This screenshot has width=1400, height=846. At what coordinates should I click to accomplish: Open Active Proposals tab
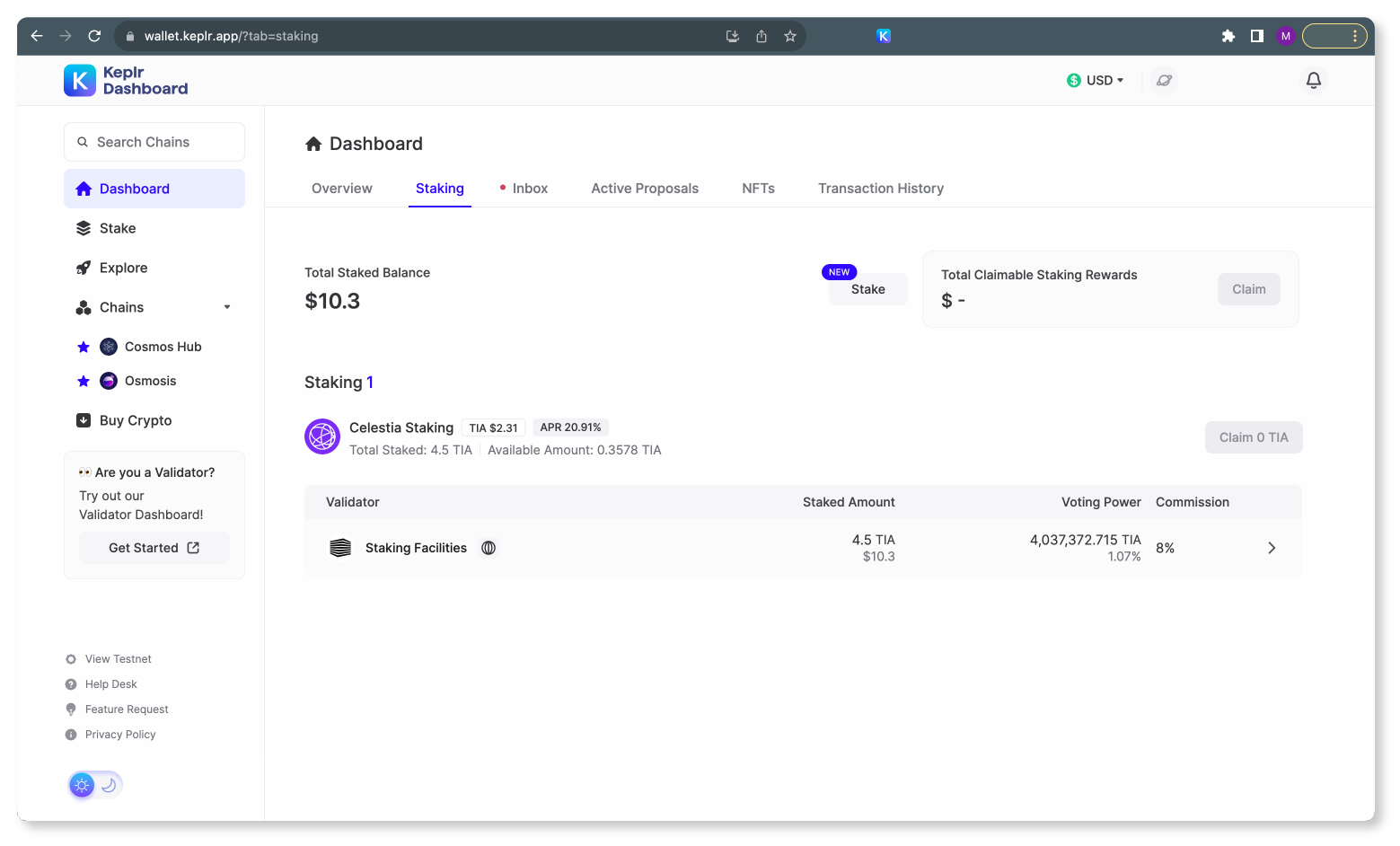[645, 189]
